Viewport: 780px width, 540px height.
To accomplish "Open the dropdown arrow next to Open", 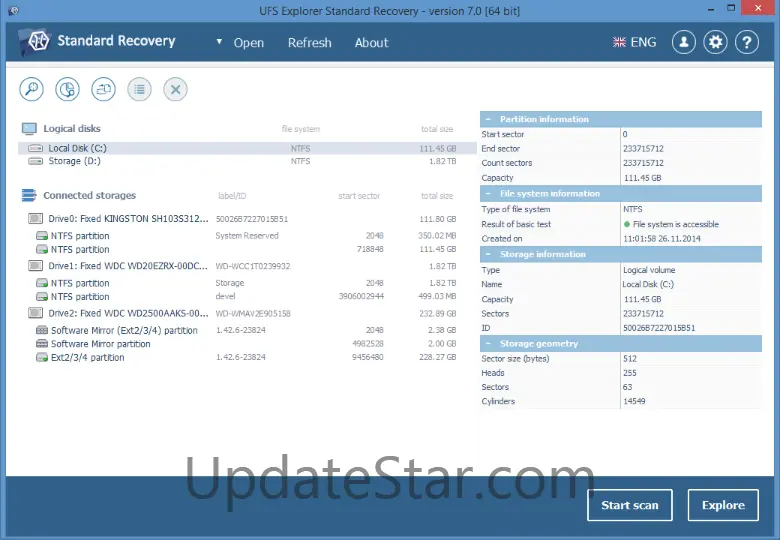I will [x=219, y=42].
